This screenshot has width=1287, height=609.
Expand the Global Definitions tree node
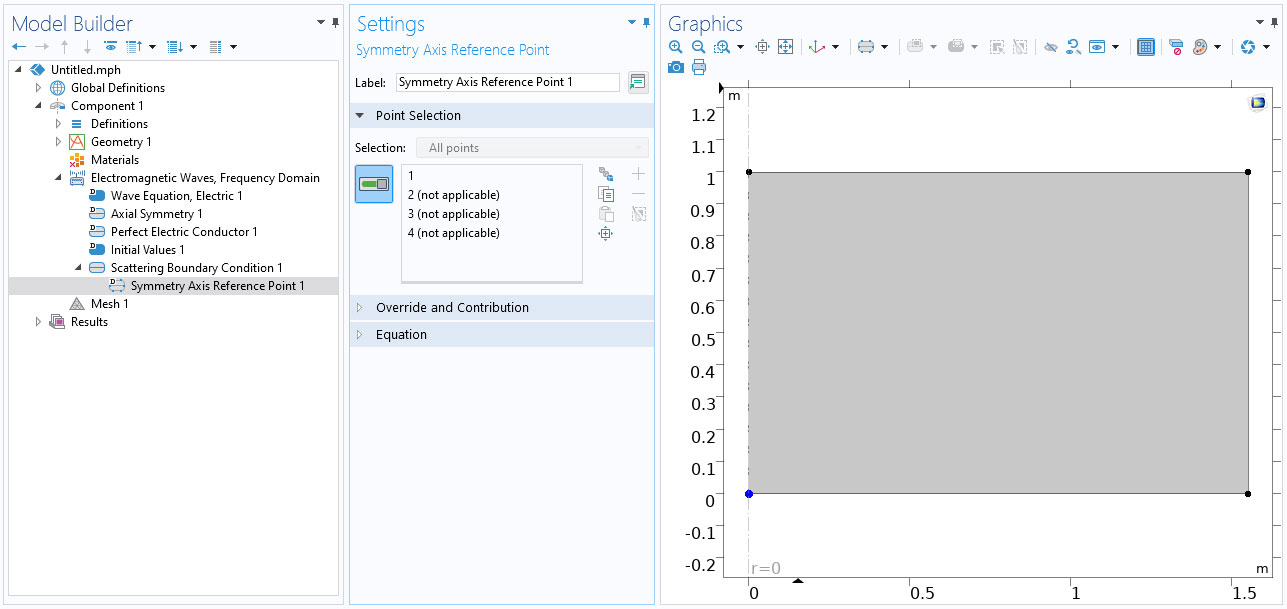(39, 88)
